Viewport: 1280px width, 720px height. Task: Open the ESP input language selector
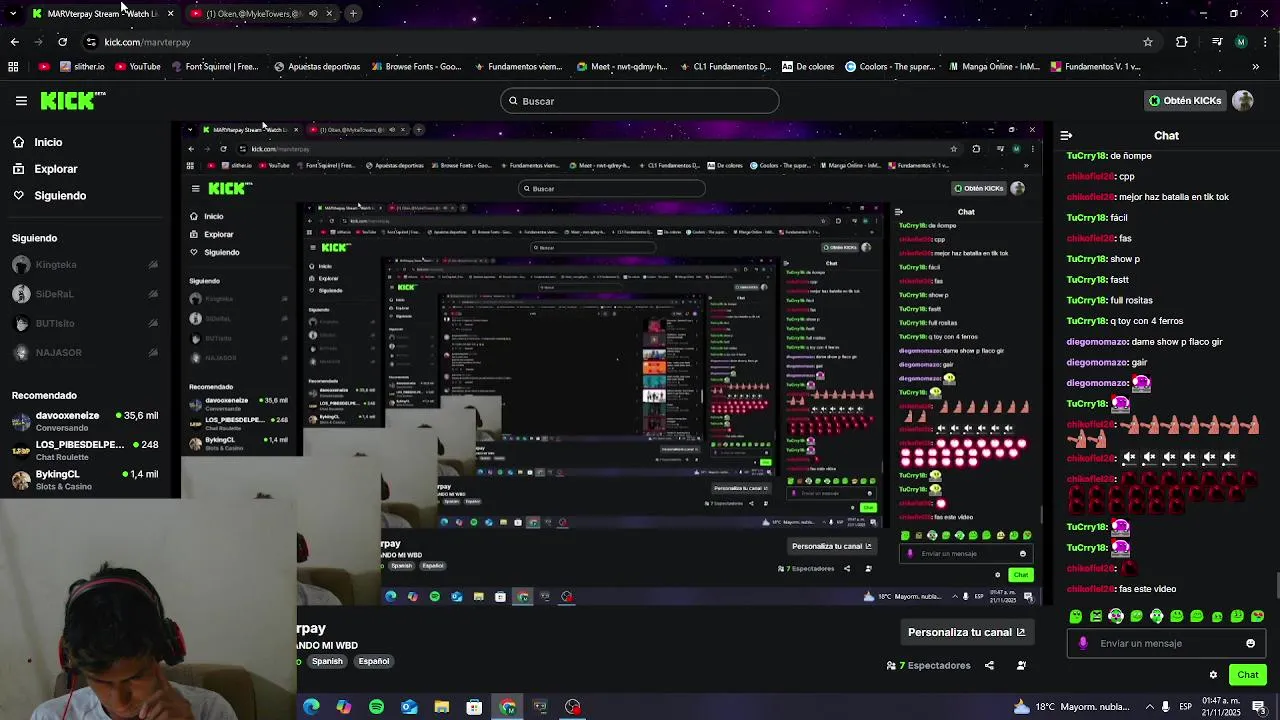coord(1186,707)
